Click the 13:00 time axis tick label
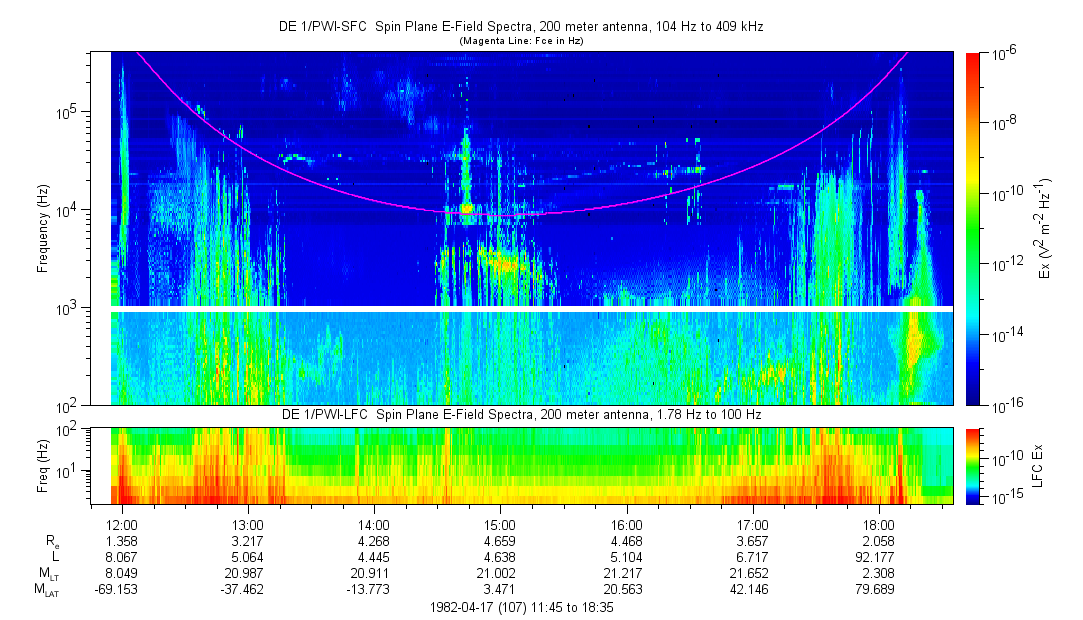 tap(247, 525)
